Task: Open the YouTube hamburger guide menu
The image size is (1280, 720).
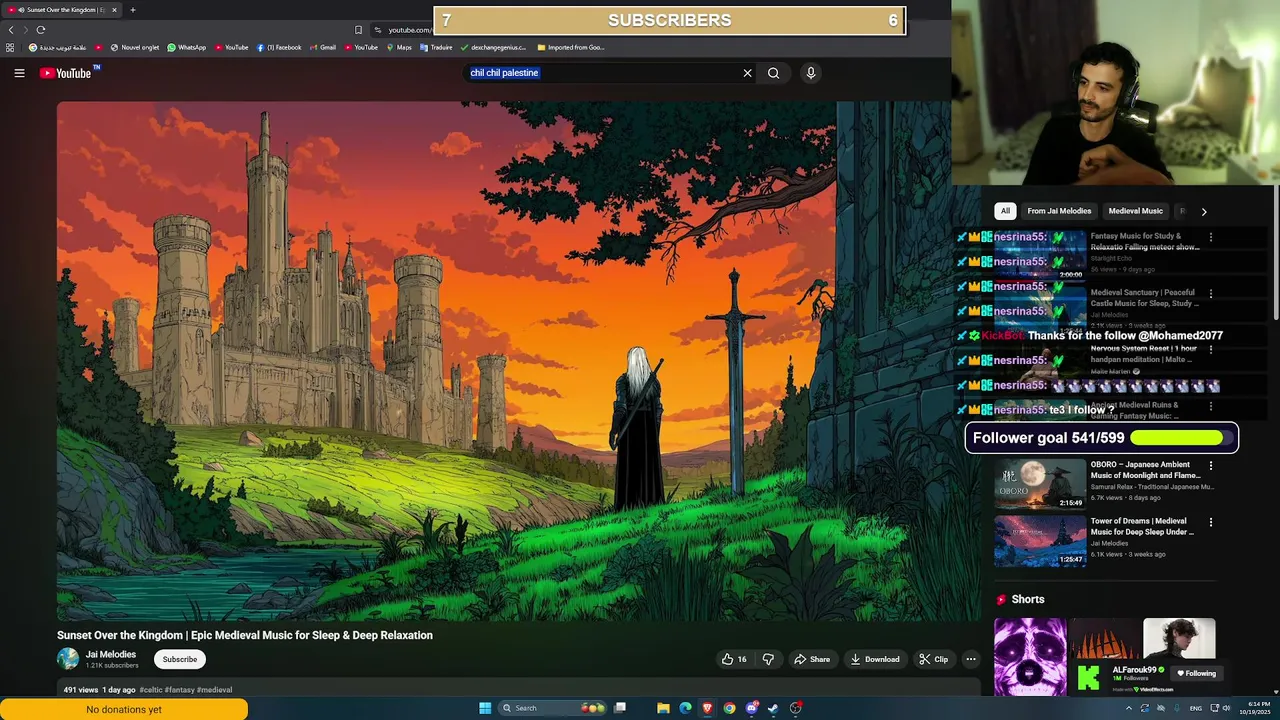Action: 19,73
